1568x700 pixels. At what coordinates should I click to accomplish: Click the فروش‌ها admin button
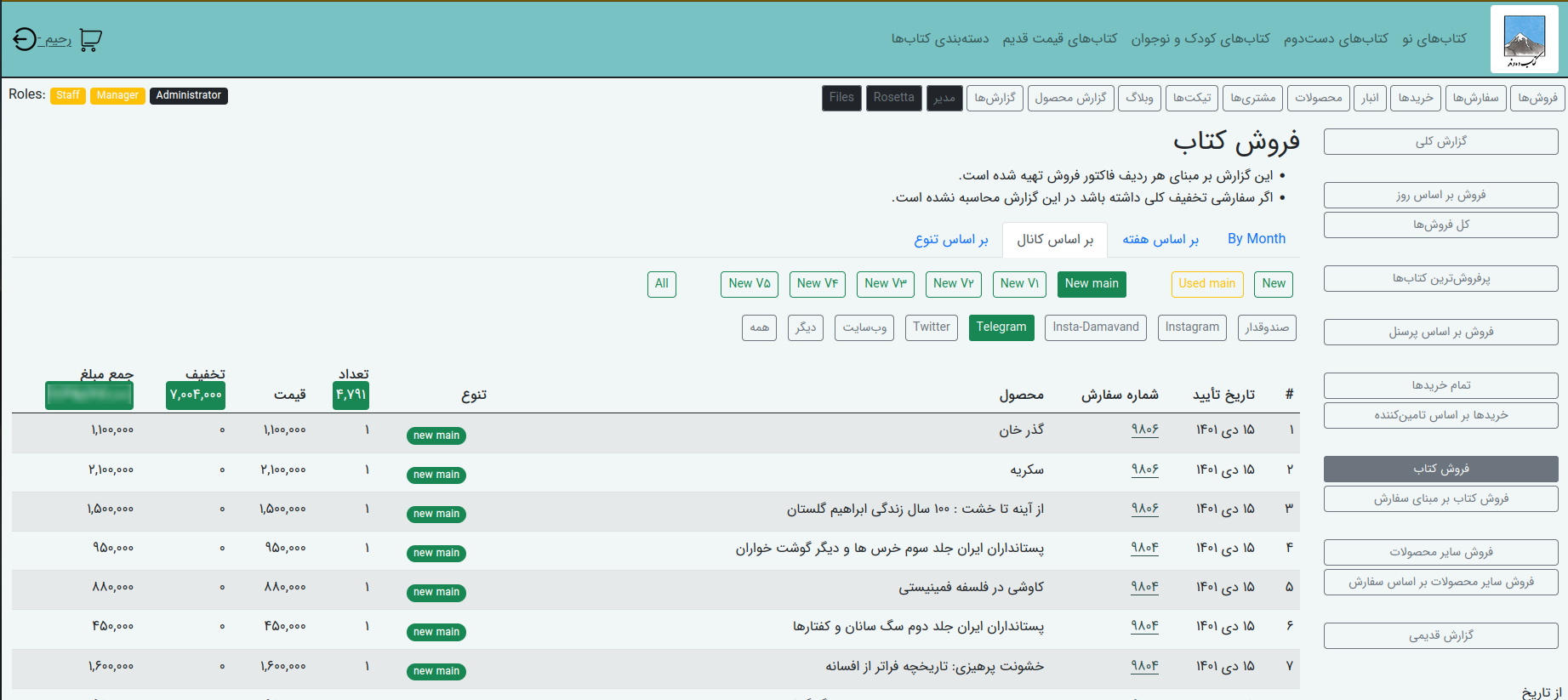click(1537, 98)
